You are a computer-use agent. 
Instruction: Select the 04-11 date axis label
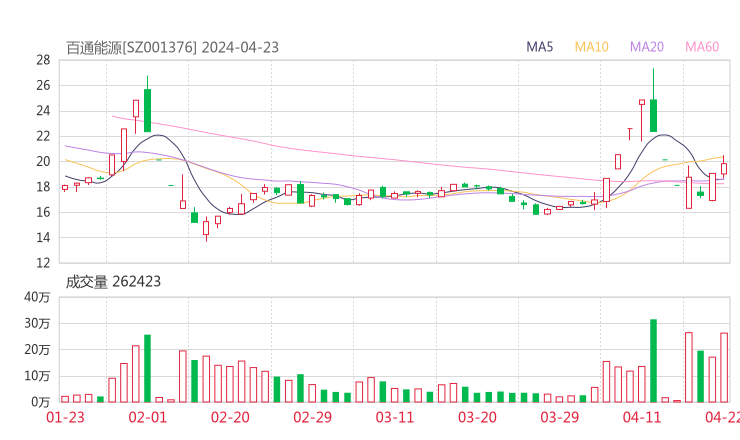[x=642, y=417]
